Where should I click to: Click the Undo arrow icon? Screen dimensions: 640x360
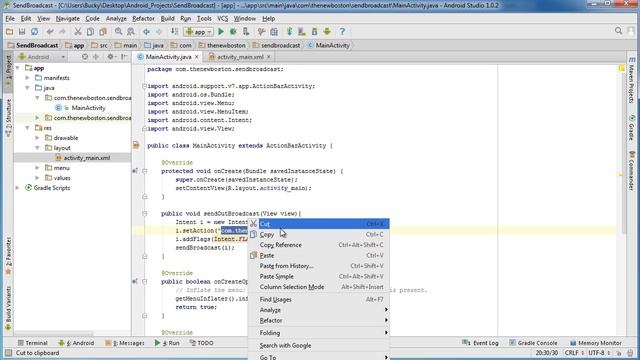point(50,31)
